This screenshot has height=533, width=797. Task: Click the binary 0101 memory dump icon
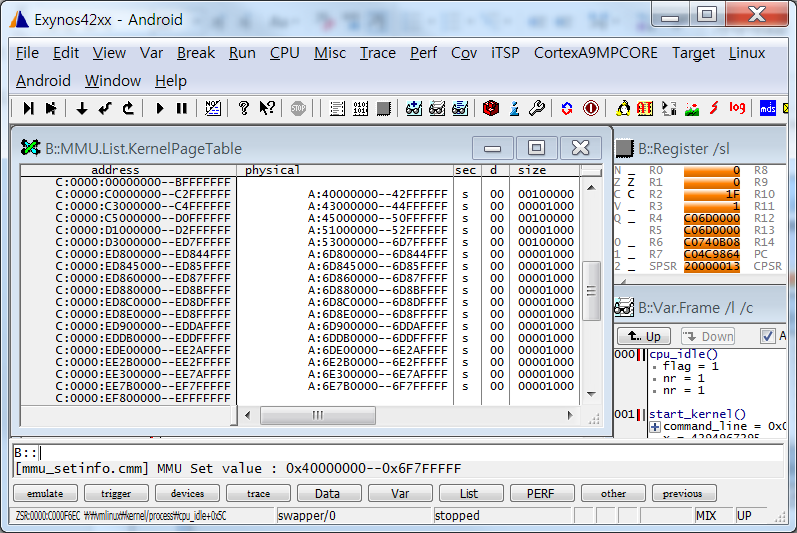[x=360, y=108]
